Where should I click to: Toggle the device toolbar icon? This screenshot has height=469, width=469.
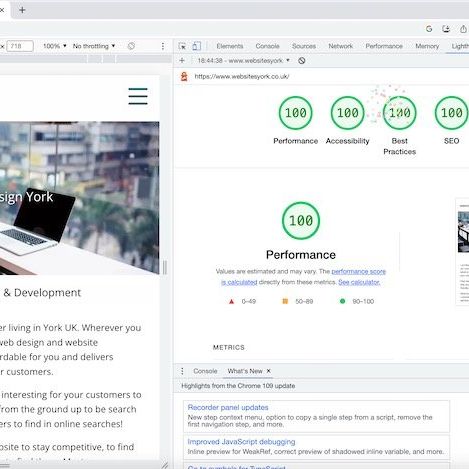coord(197,46)
